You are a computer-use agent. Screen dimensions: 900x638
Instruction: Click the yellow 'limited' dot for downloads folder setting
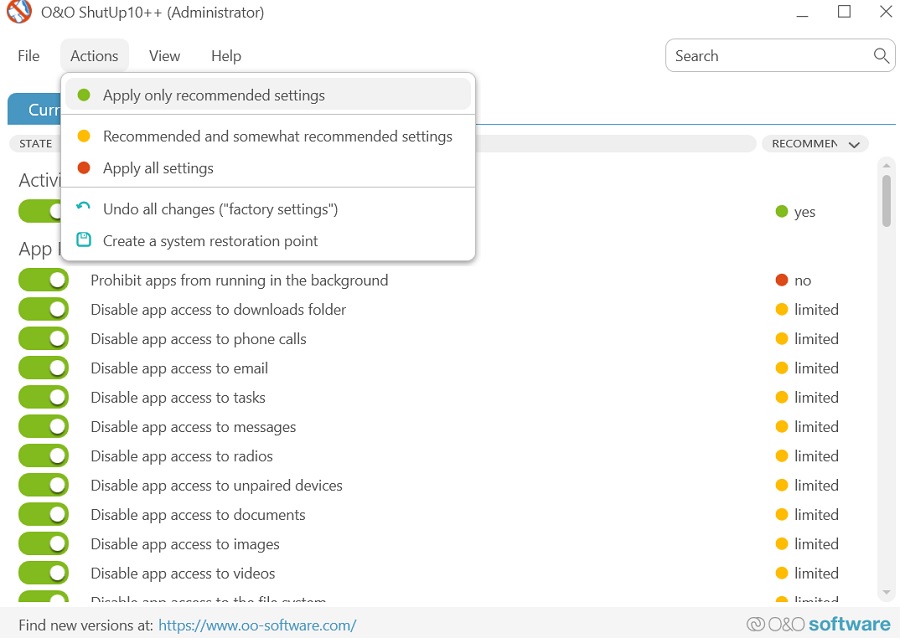pos(784,309)
